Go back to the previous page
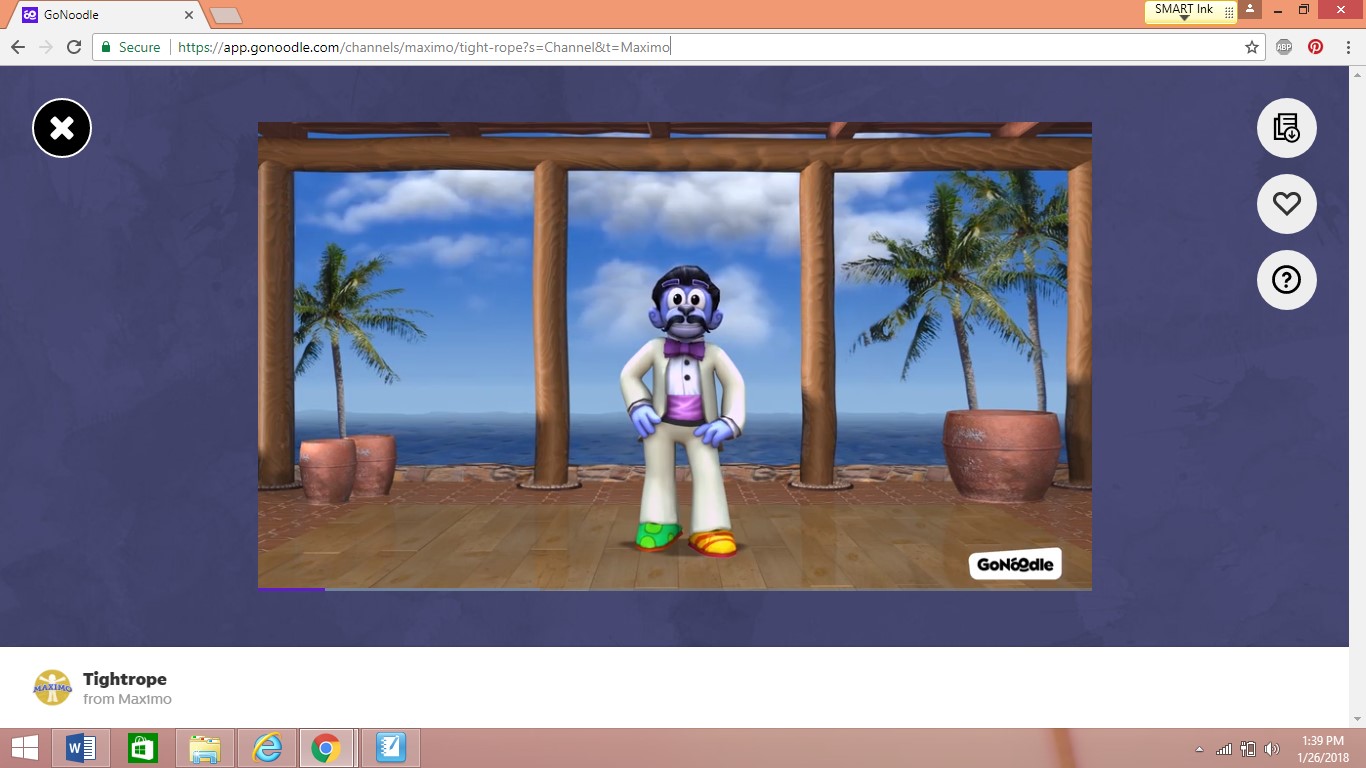 (18, 47)
